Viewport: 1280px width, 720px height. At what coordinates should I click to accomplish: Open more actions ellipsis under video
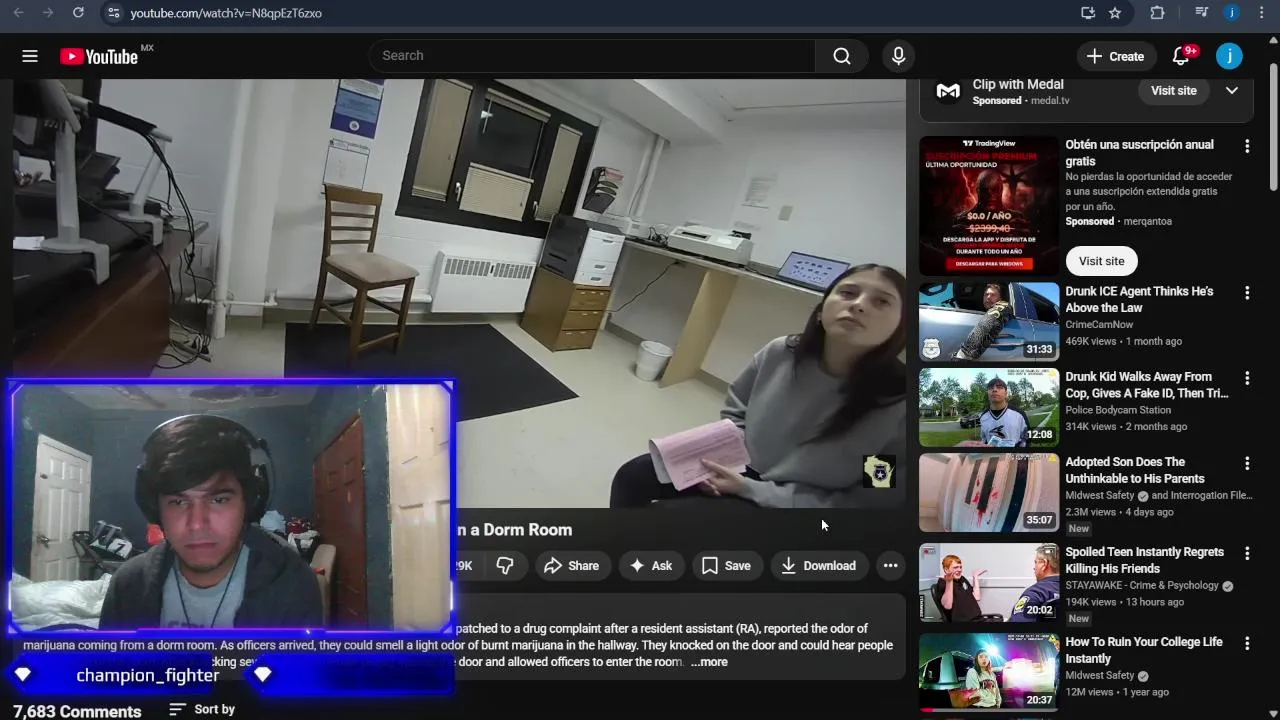(890, 566)
